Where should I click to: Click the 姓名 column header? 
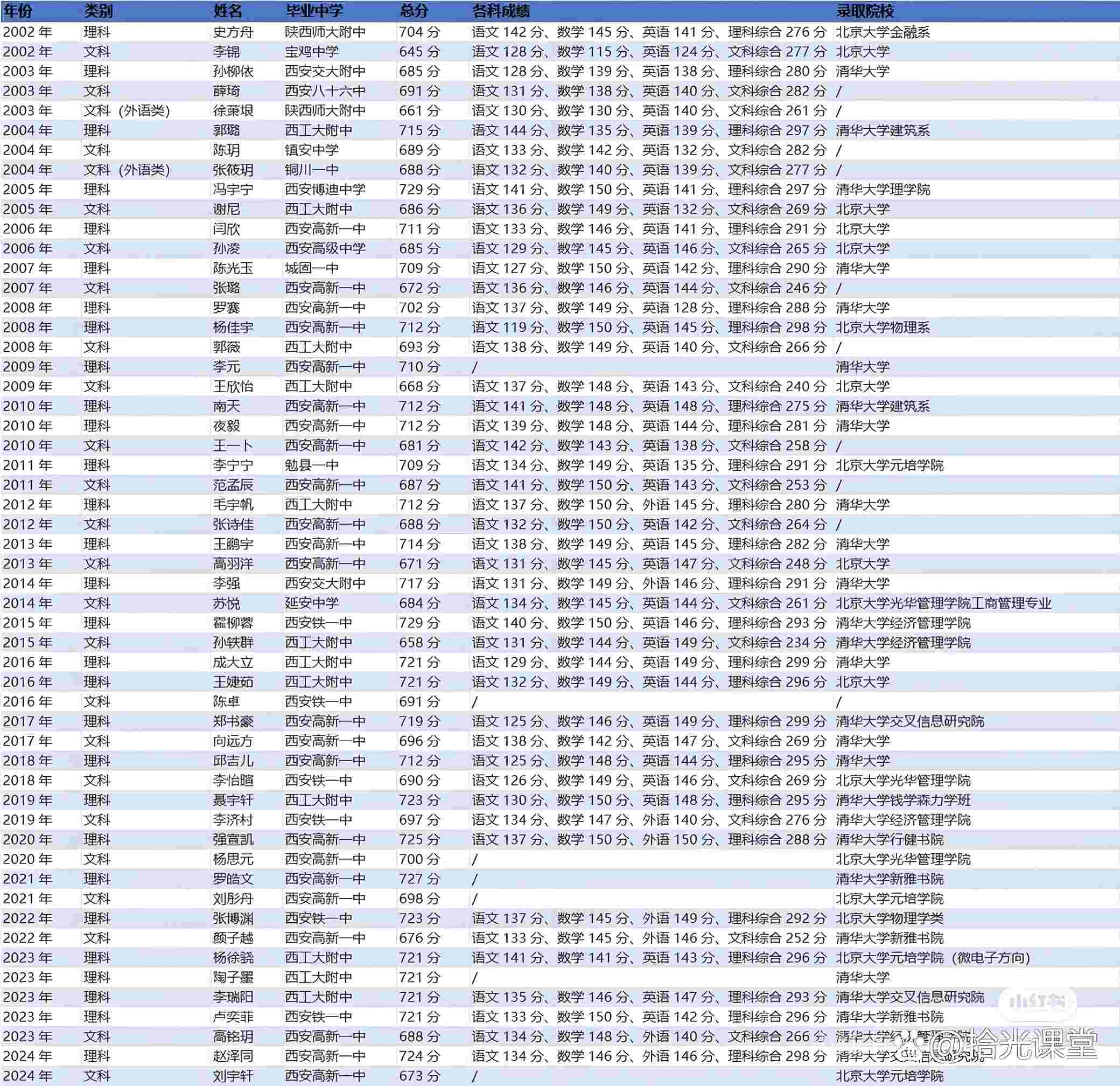coord(227,11)
